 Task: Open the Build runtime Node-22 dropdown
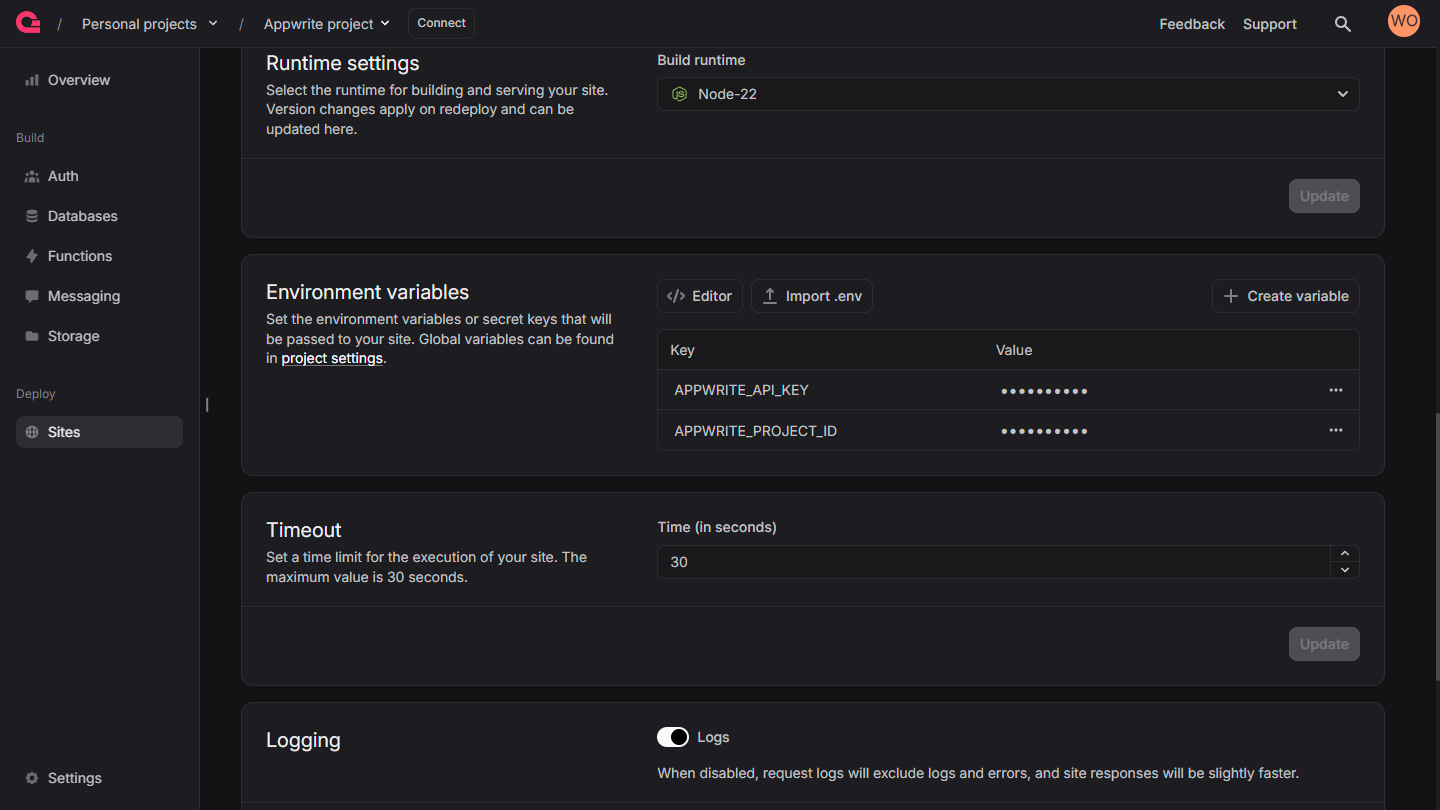1008,94
